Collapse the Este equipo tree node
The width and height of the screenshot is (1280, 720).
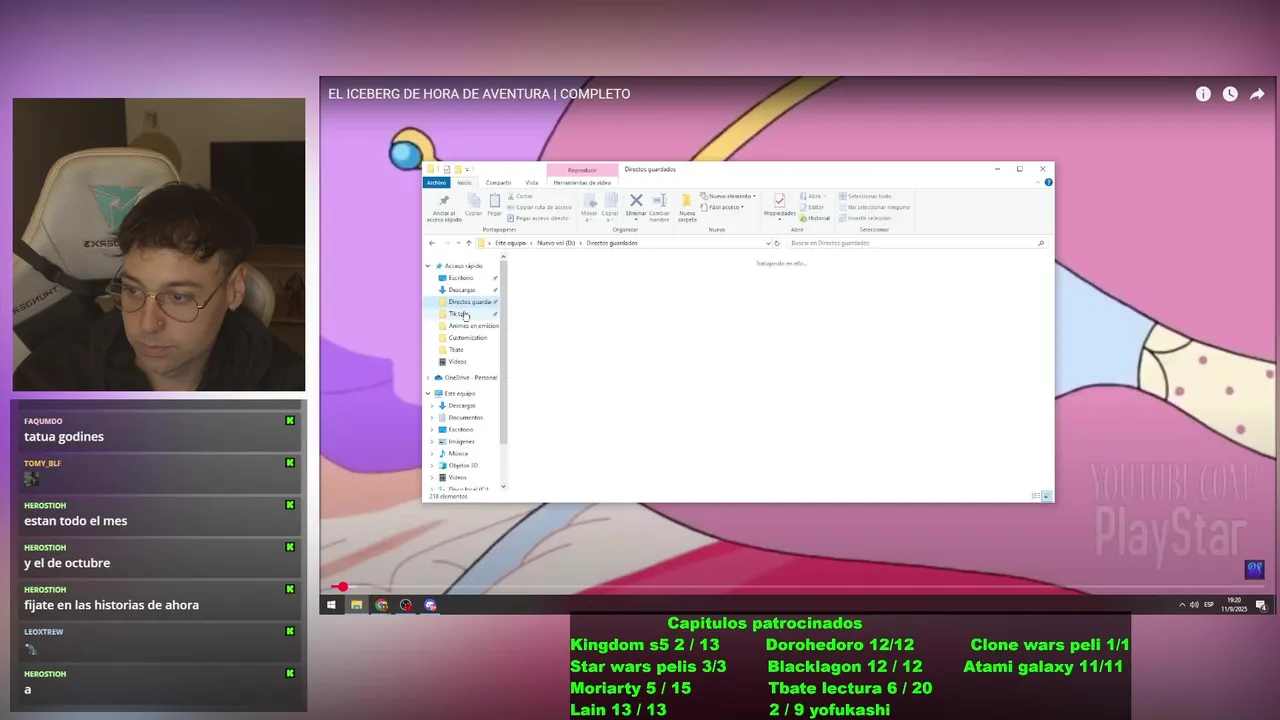click(428, 394)
